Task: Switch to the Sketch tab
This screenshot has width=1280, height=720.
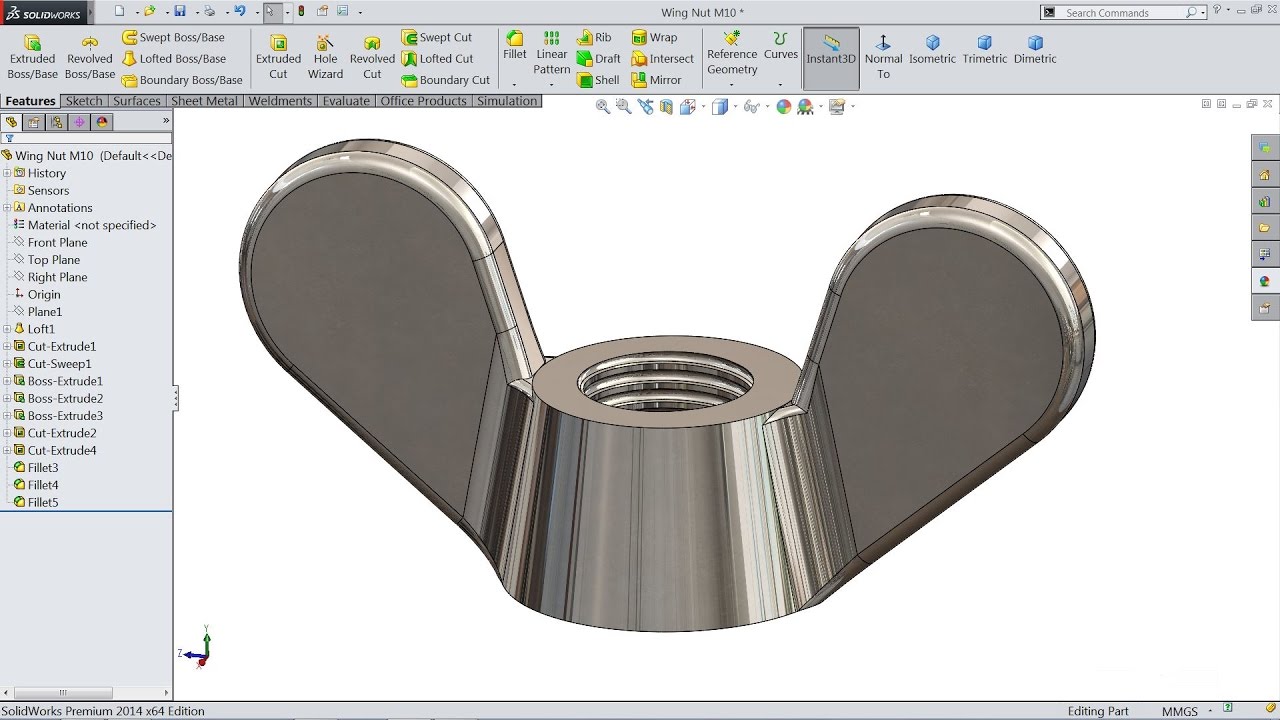Action: click(x=84, y=100)
